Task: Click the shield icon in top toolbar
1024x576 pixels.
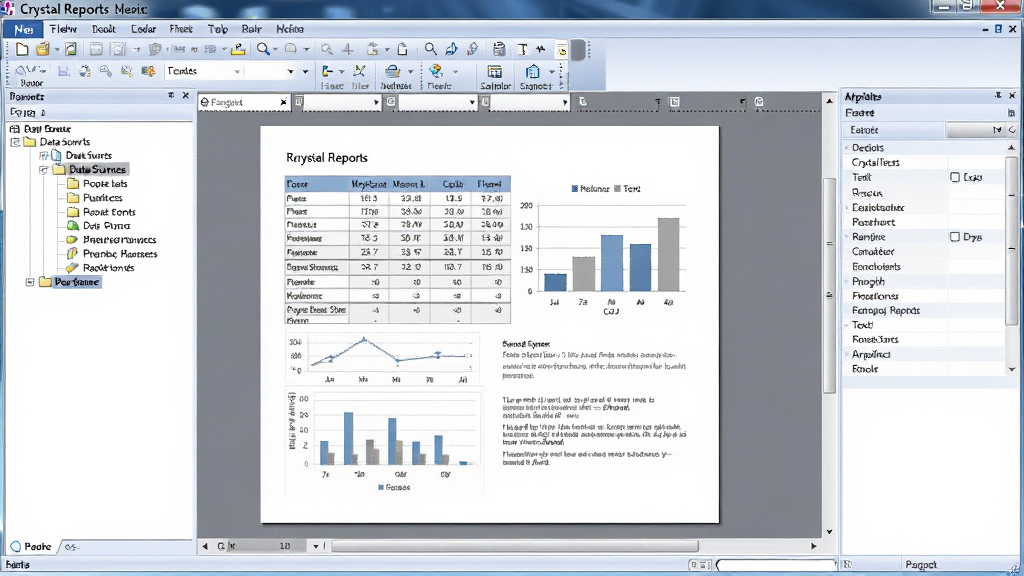Action: [x=155, y=49]
